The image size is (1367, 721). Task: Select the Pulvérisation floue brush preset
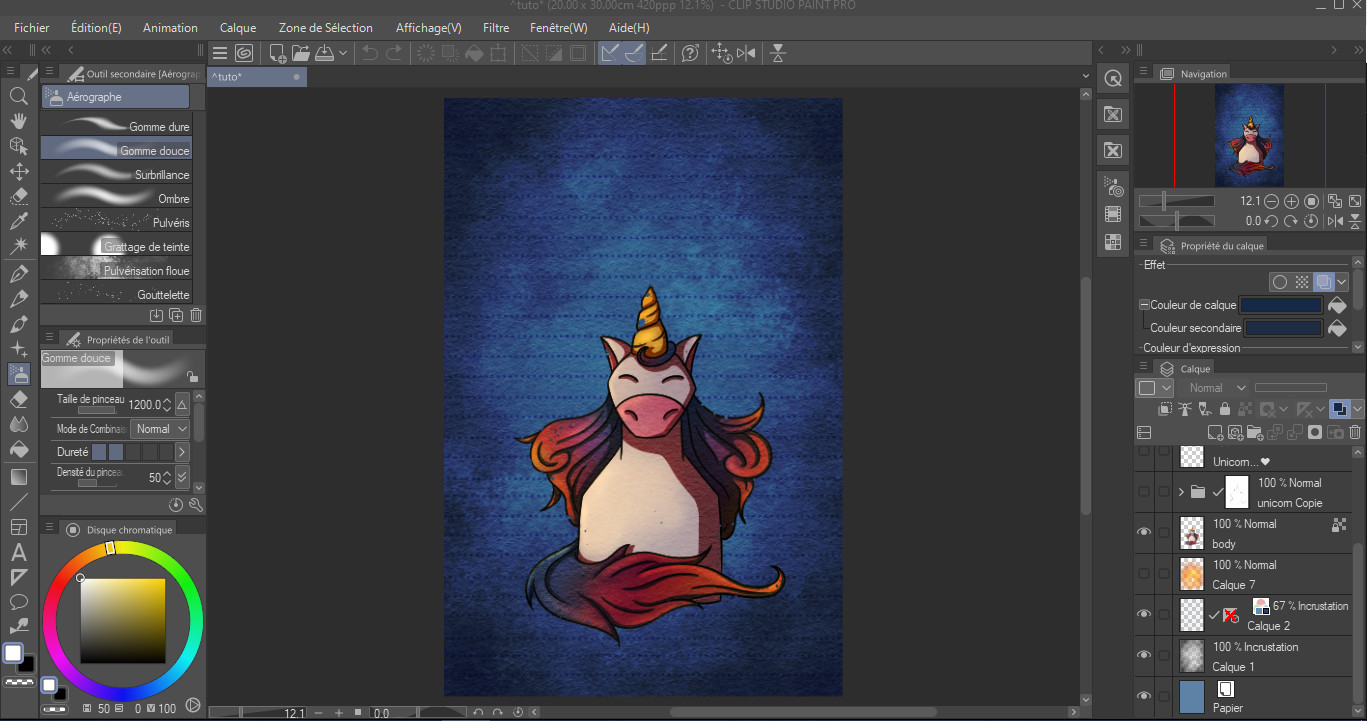click(x=115, y=270)
